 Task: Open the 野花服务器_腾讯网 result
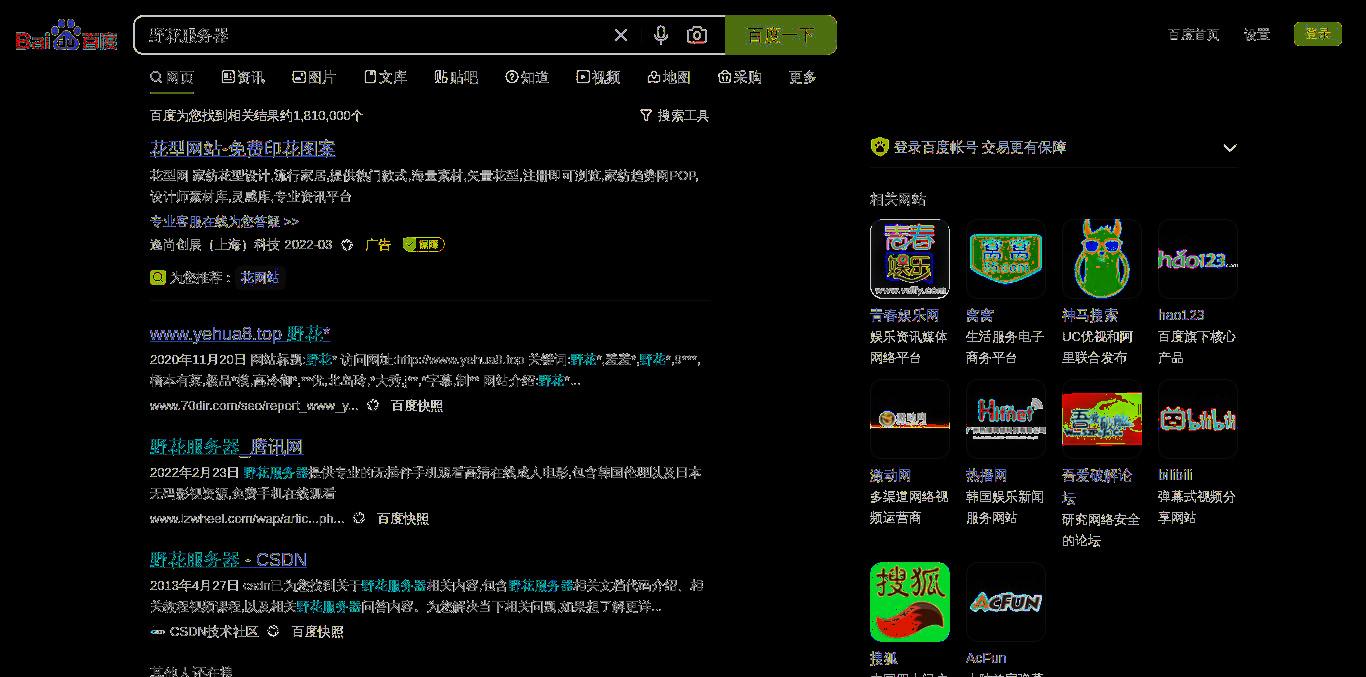coord(226,446)
